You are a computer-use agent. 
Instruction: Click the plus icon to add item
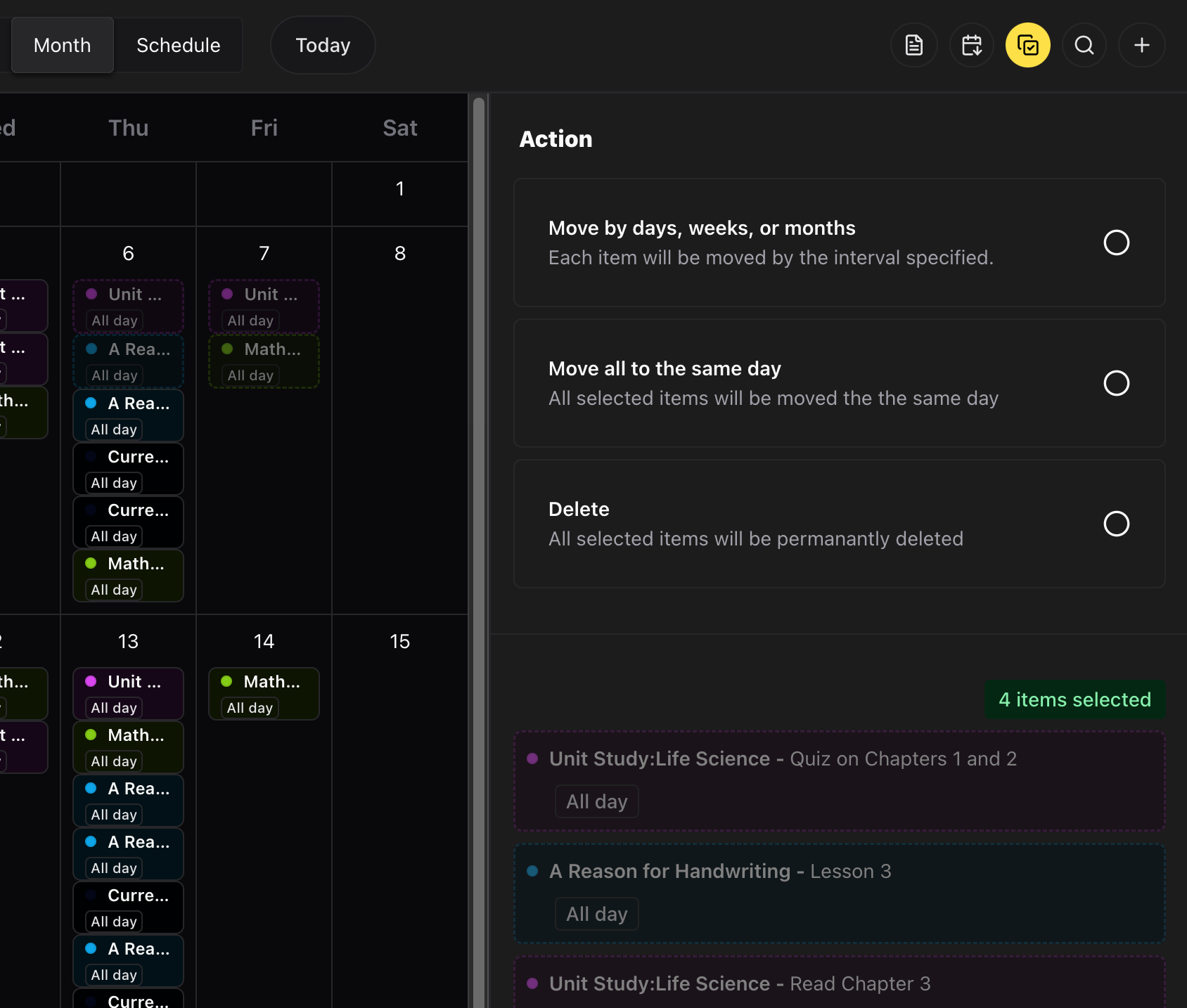pyautogui.click(x=1141, y=45)
